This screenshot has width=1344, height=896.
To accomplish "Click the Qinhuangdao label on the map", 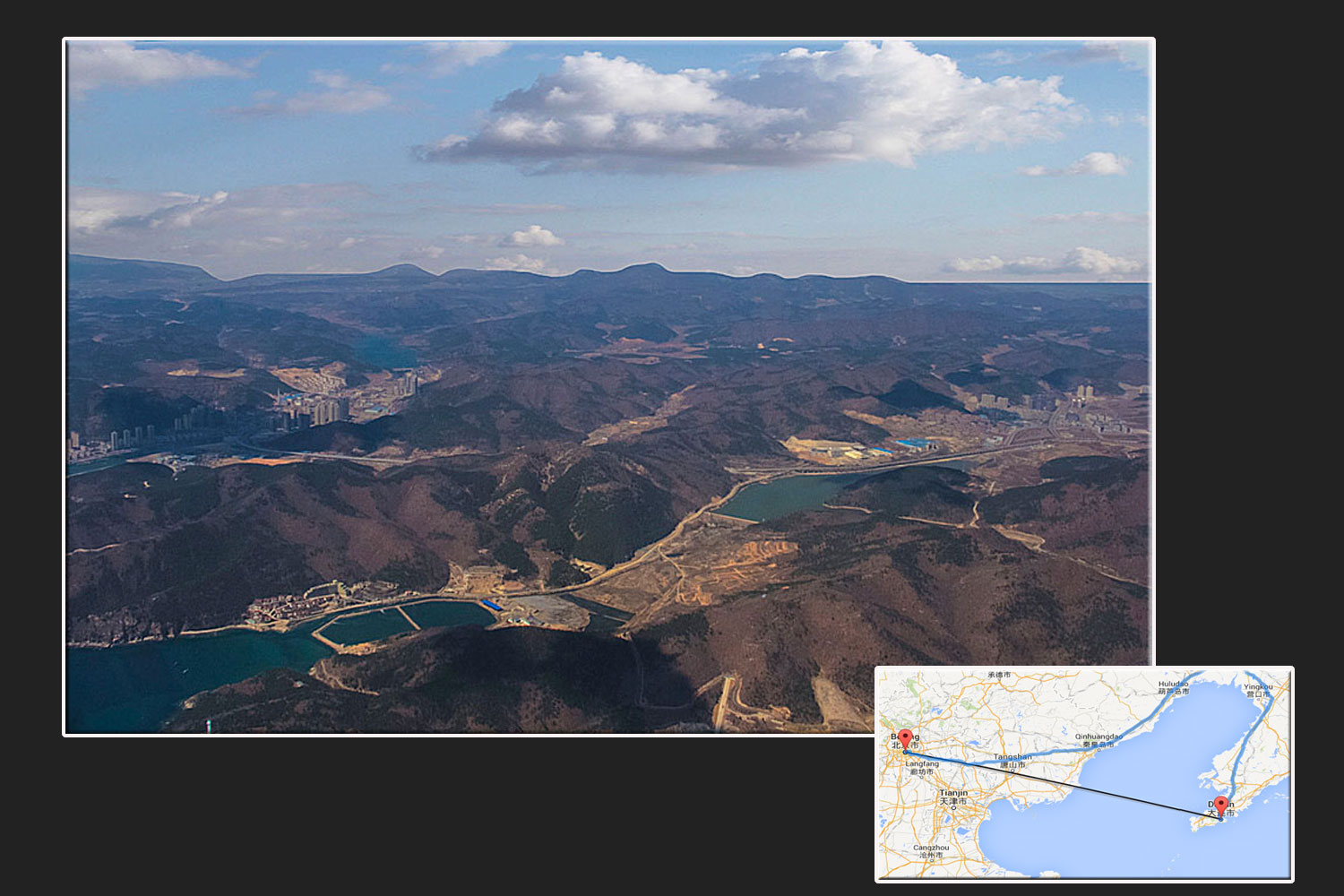I will click(x=1098, y=740).
